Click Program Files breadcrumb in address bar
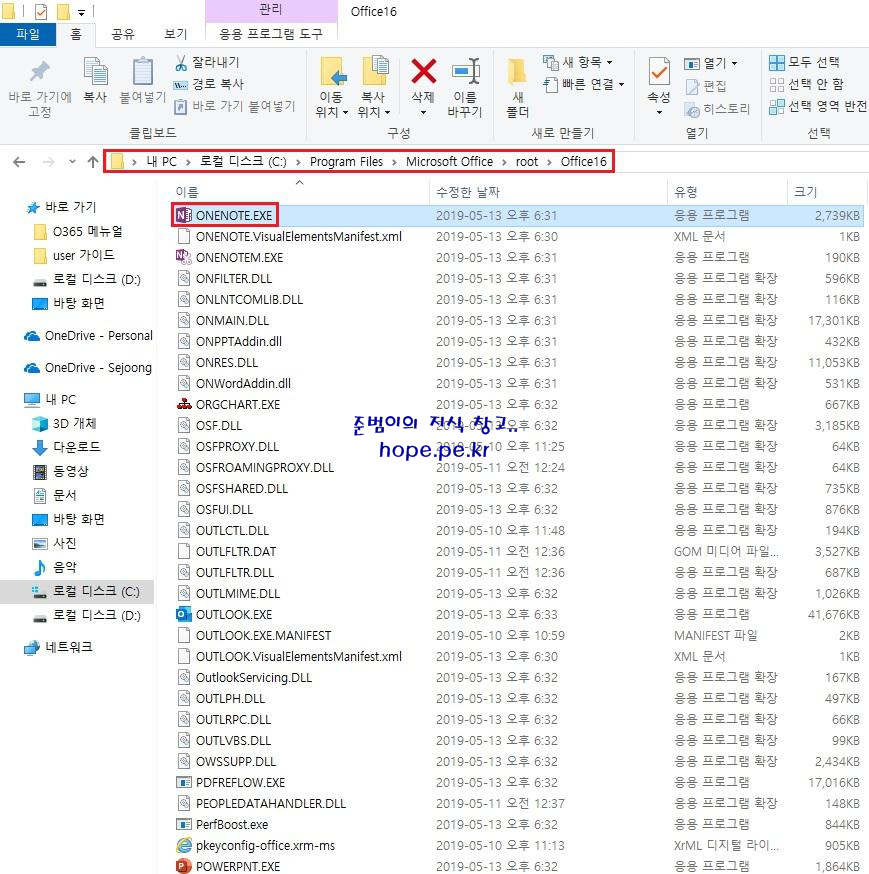The width and height of the screenshot is (869, 874). (x=346, y=162)
